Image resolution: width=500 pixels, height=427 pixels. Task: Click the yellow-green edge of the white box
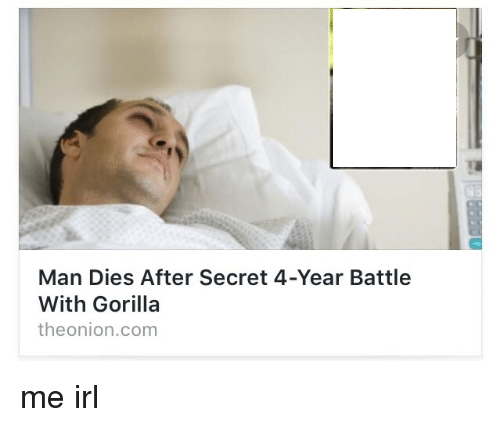[331, 40]
